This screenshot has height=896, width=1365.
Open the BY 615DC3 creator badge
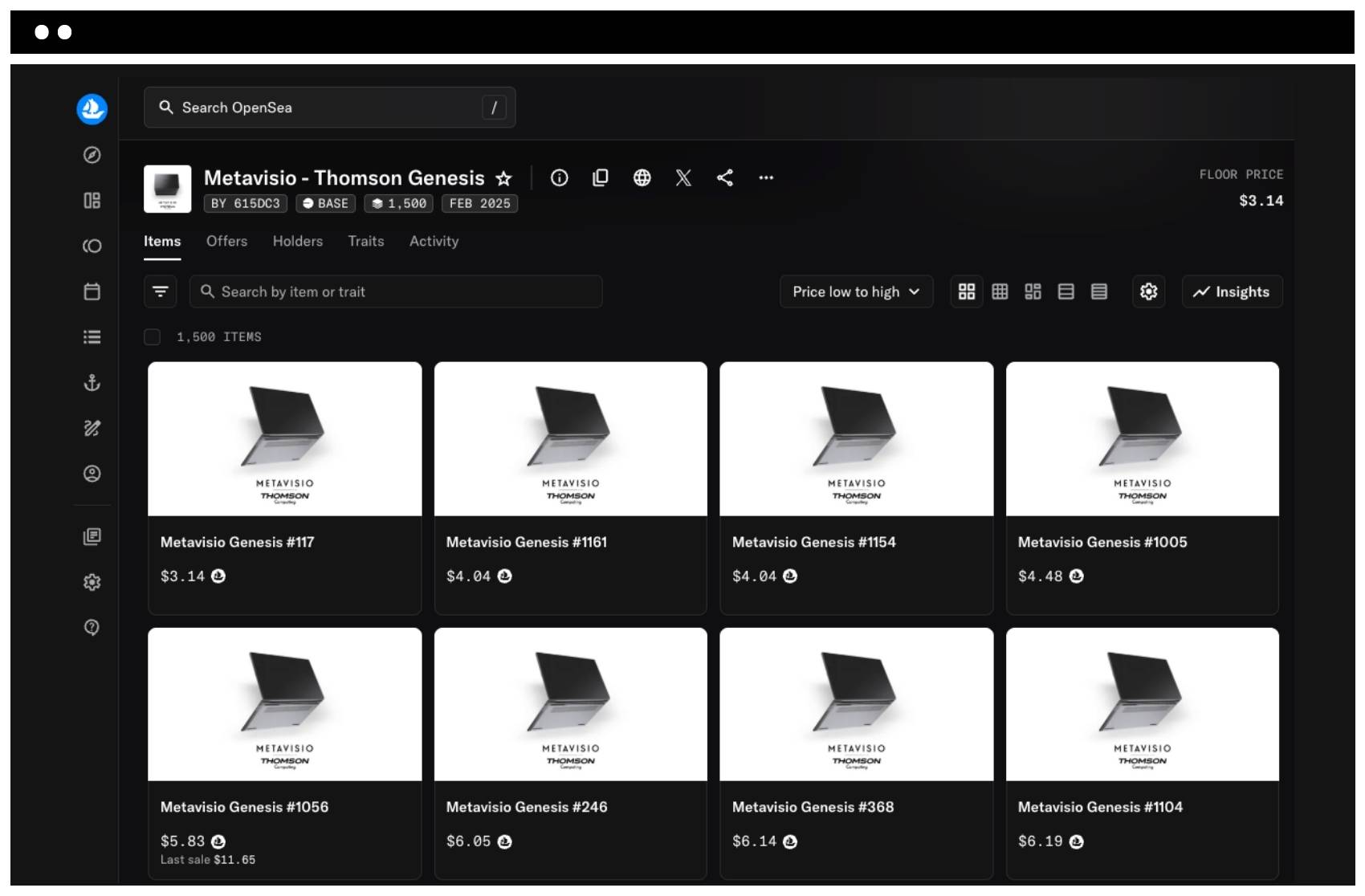click(x=246, y=204)
